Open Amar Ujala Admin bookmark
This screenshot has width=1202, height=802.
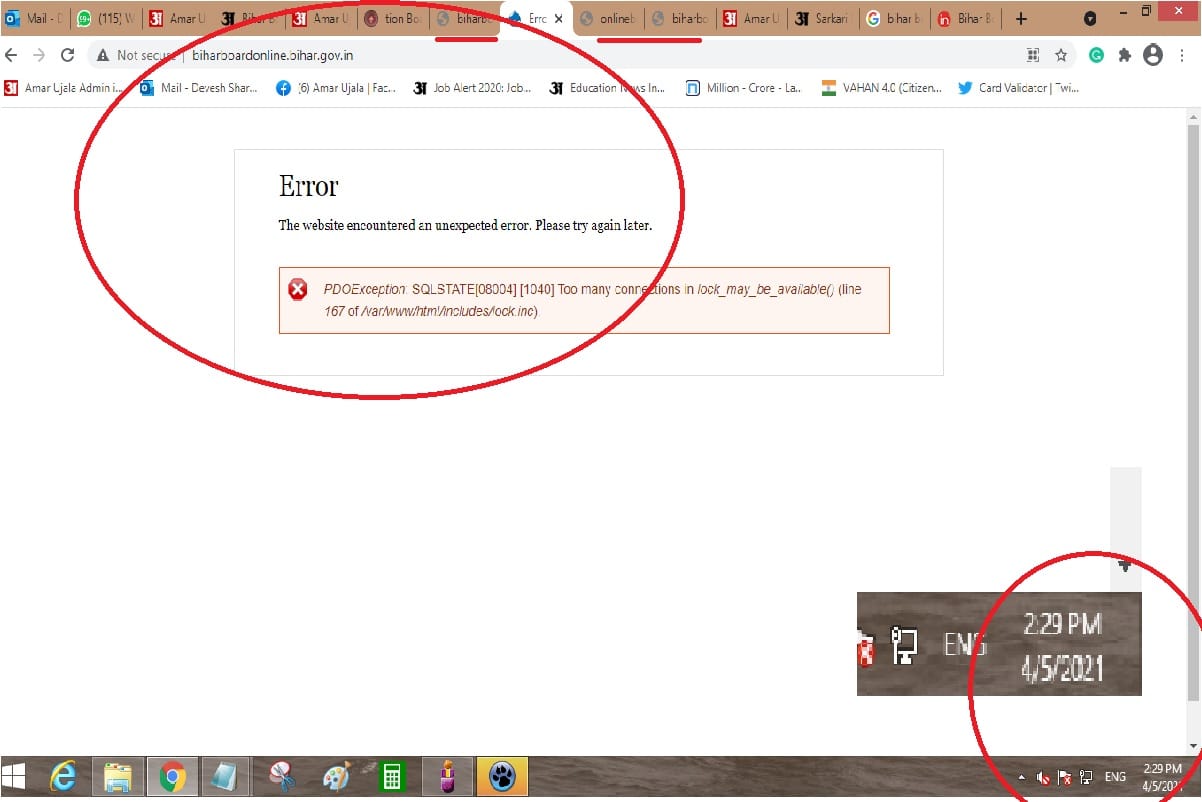(x=64, y=88)
